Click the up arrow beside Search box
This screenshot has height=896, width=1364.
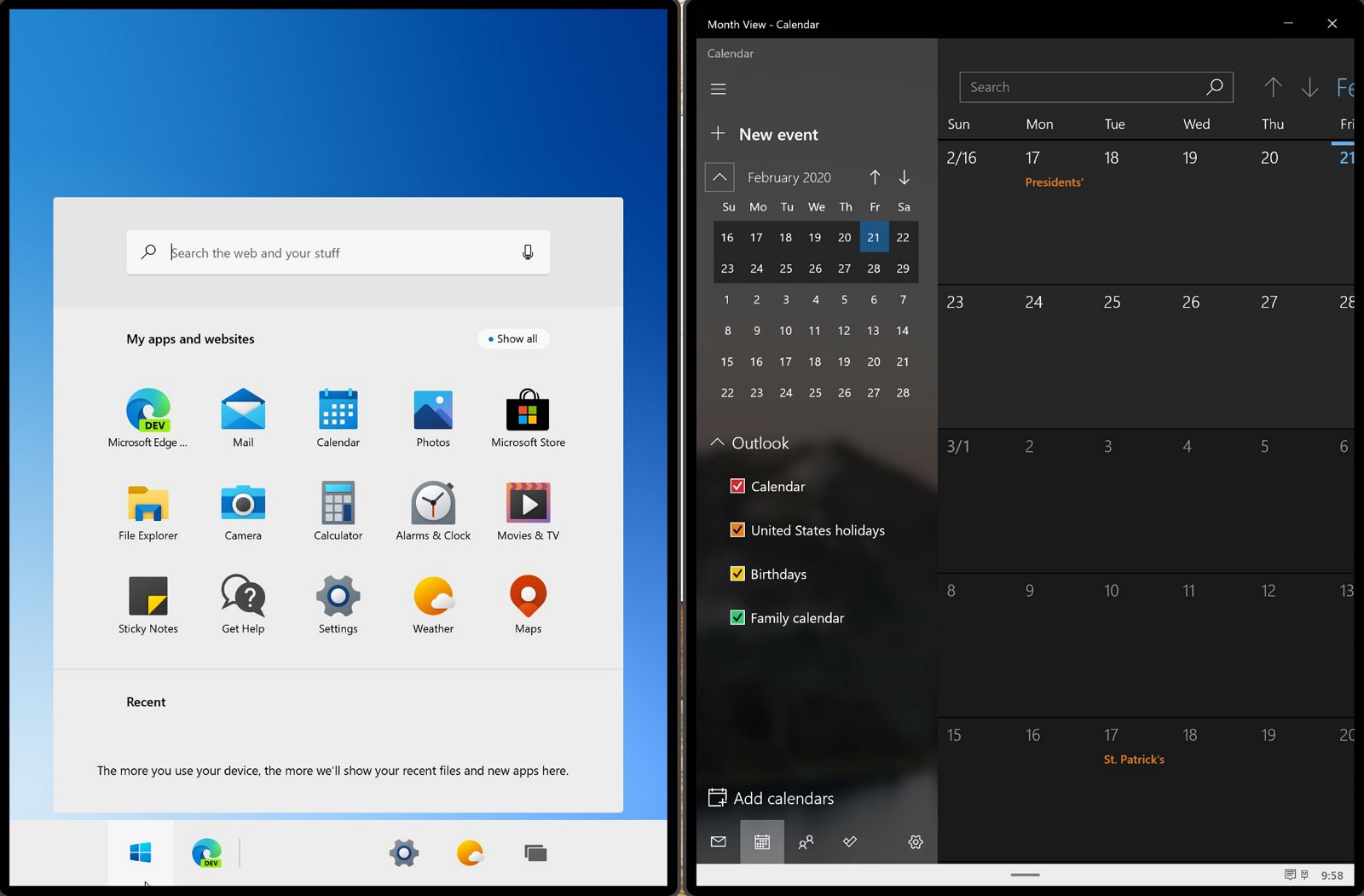(1273, 87)
